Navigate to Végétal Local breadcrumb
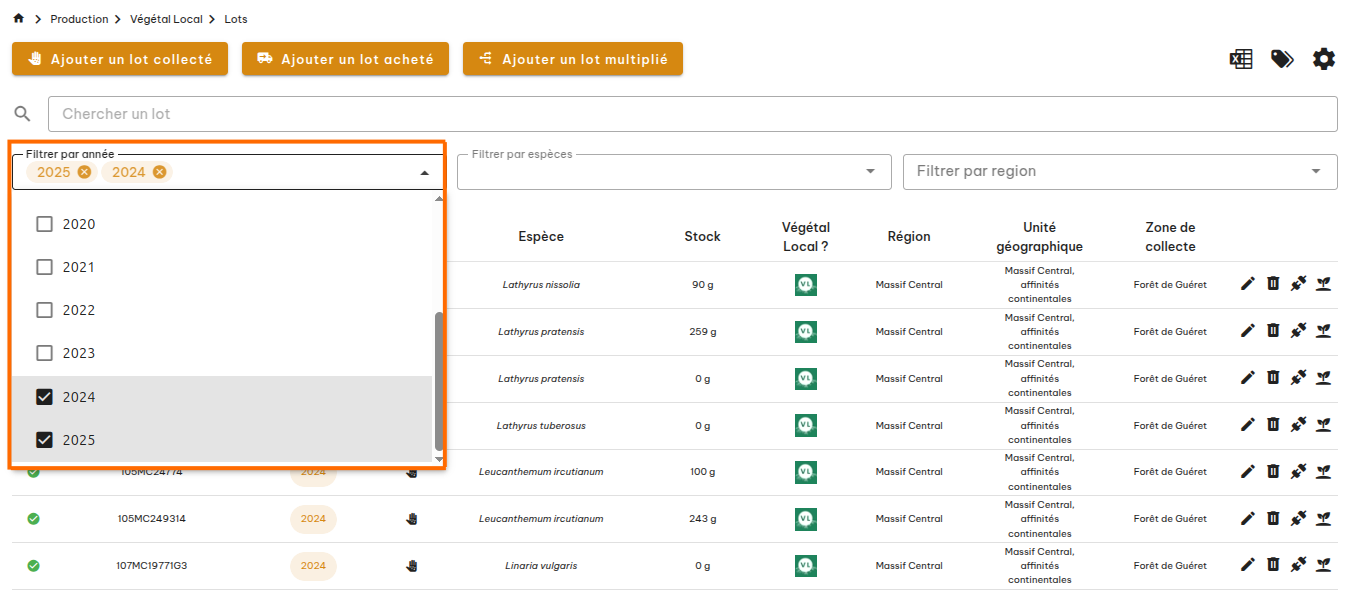The image size is (1347, 590). (x=166, y=19)
